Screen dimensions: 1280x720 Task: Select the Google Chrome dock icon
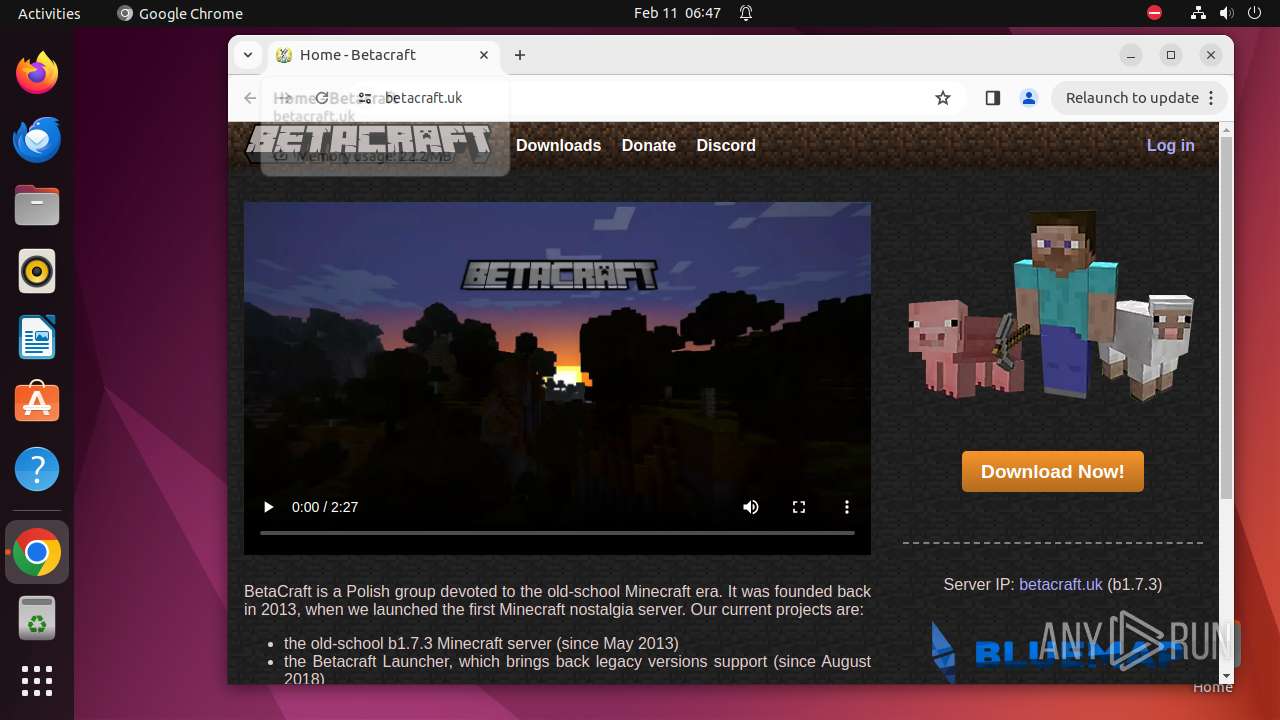[37, 552]
